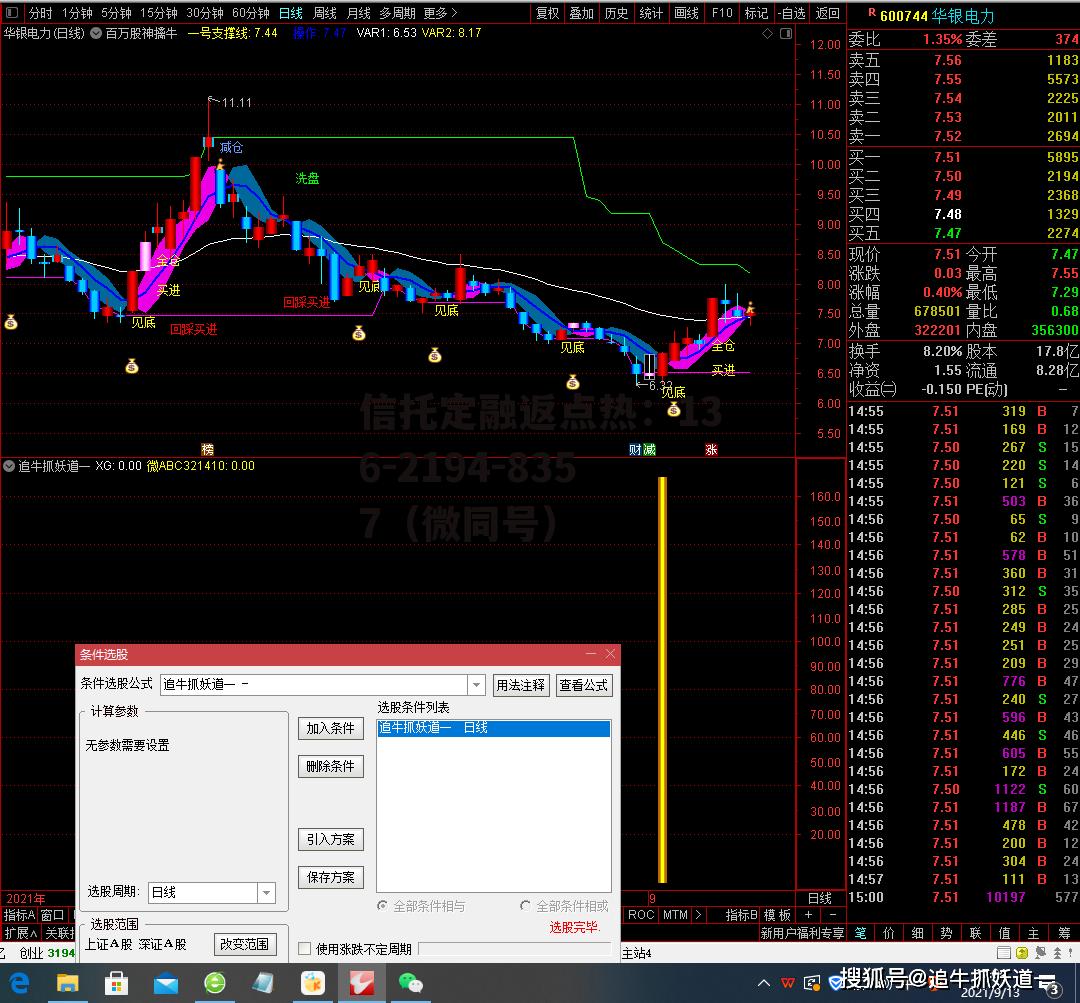Switch to the 月线 monthly chart

[x=359, y=13]
